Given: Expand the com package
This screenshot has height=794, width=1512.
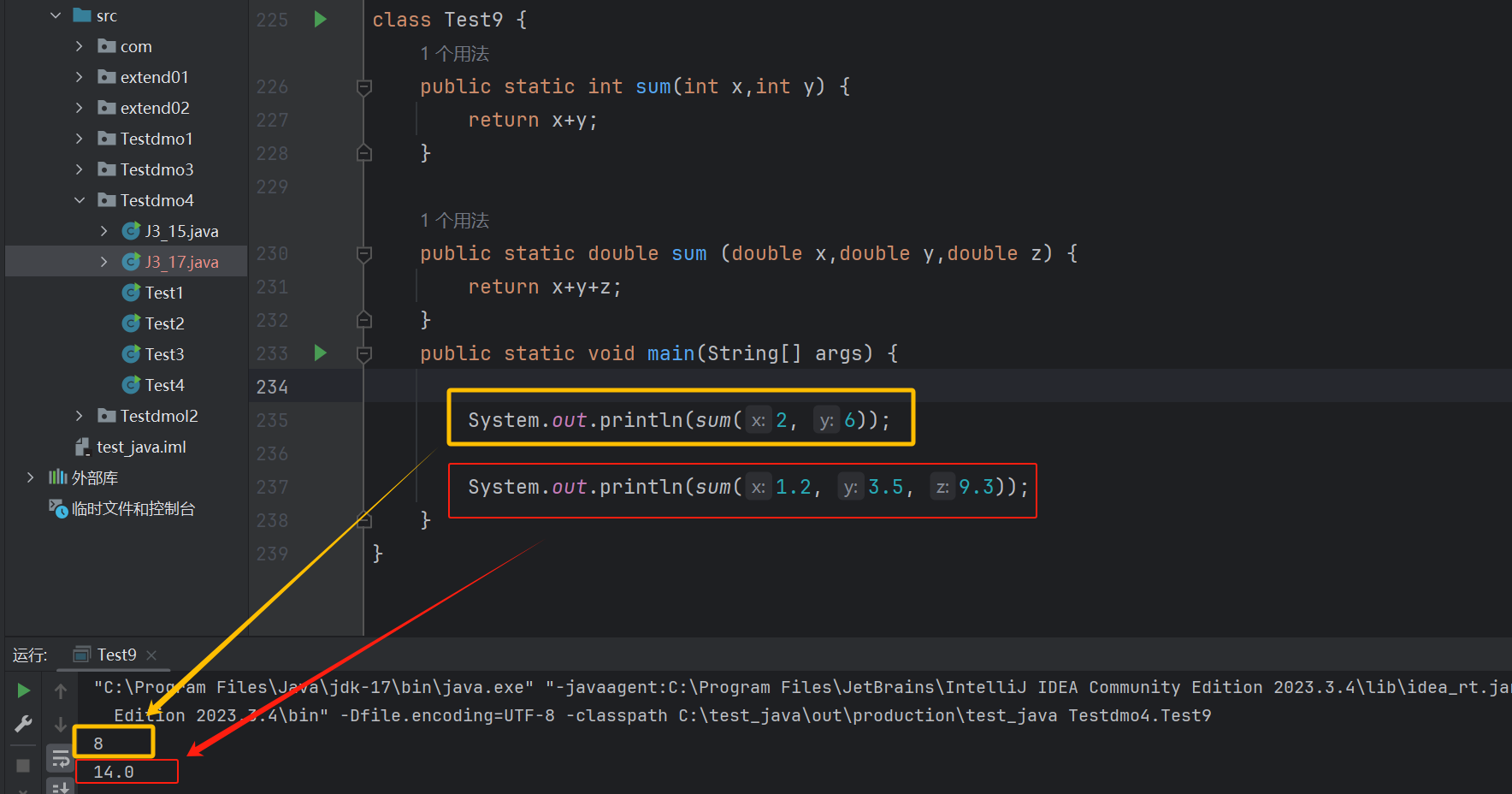Looking at the screenshot, I should (x=80, y=46).
